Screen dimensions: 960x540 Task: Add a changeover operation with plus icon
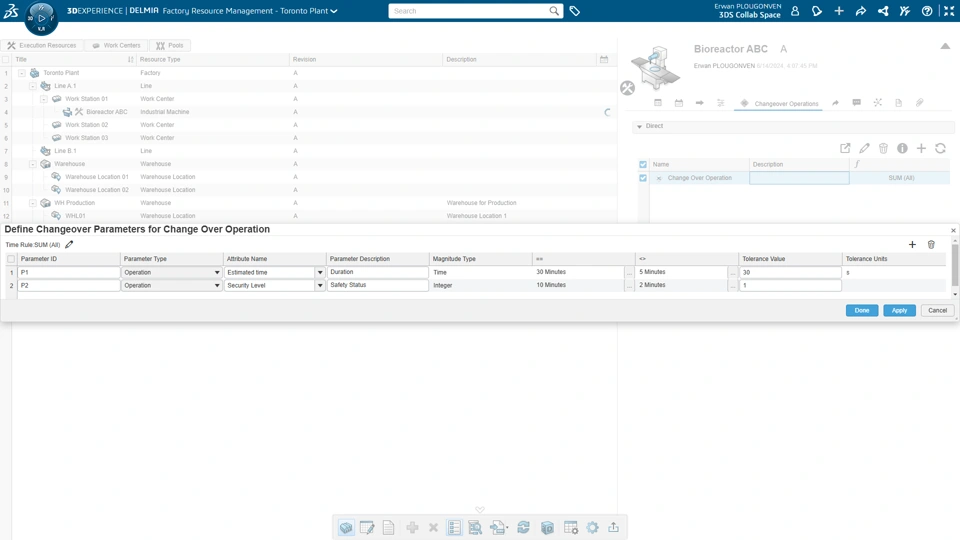[x=921, y=148]
